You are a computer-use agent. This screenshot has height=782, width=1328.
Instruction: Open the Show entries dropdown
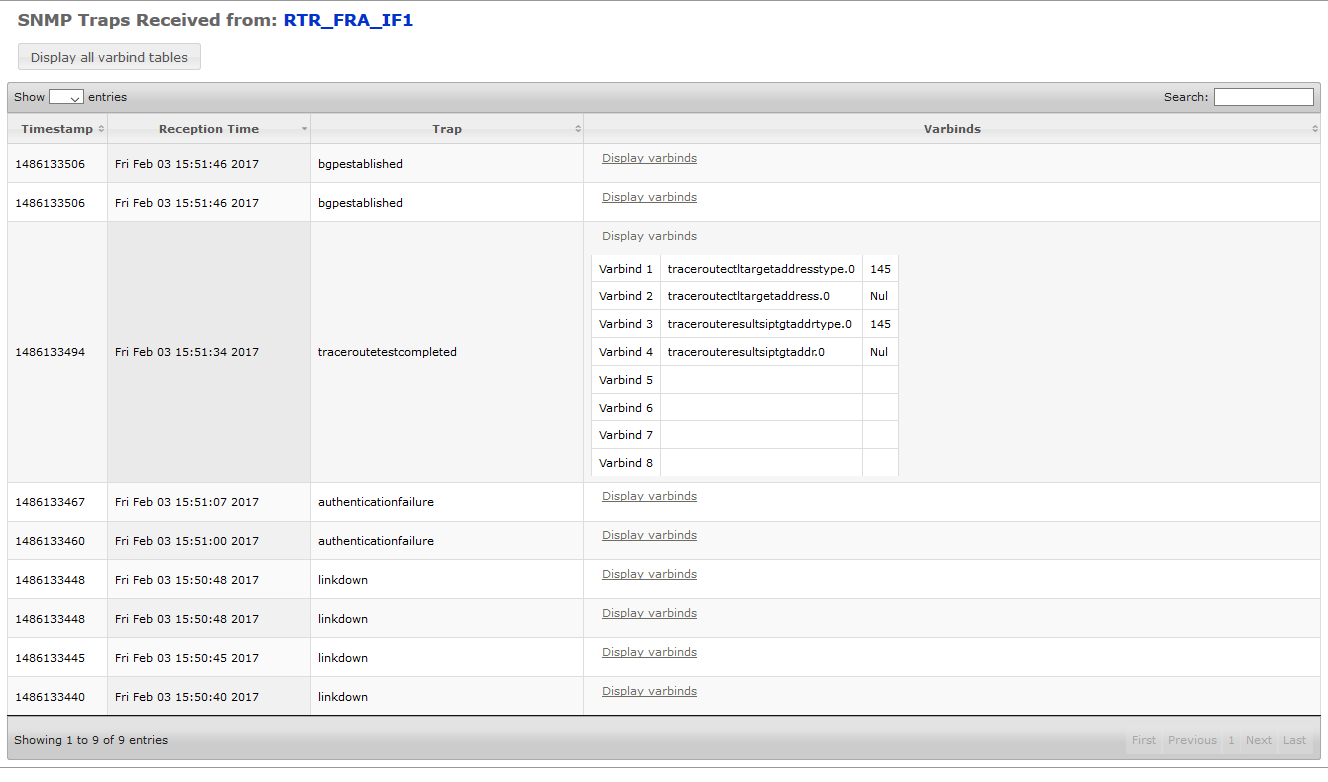[65, 97]
